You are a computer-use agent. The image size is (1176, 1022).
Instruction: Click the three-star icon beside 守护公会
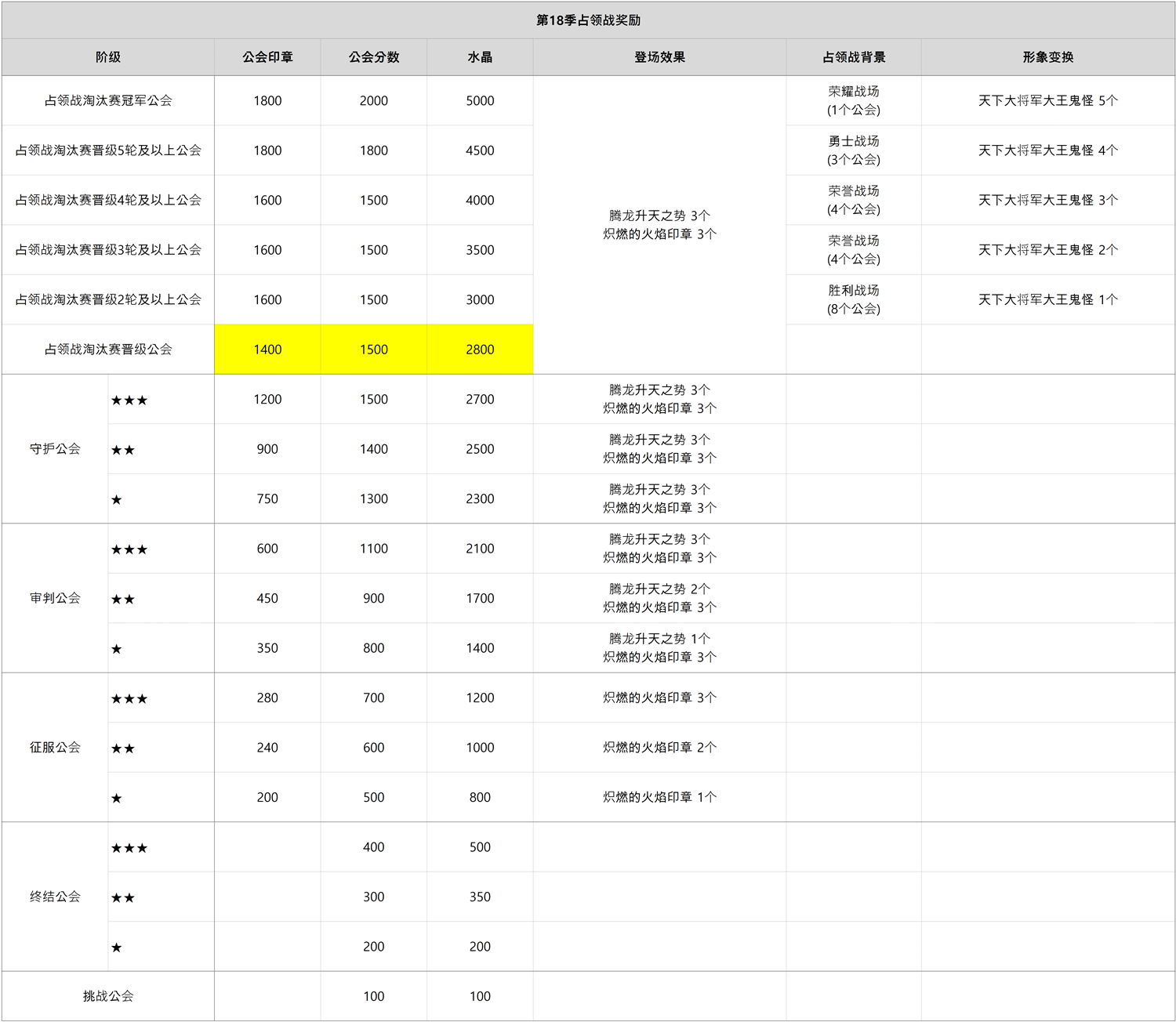pos(129,400)
